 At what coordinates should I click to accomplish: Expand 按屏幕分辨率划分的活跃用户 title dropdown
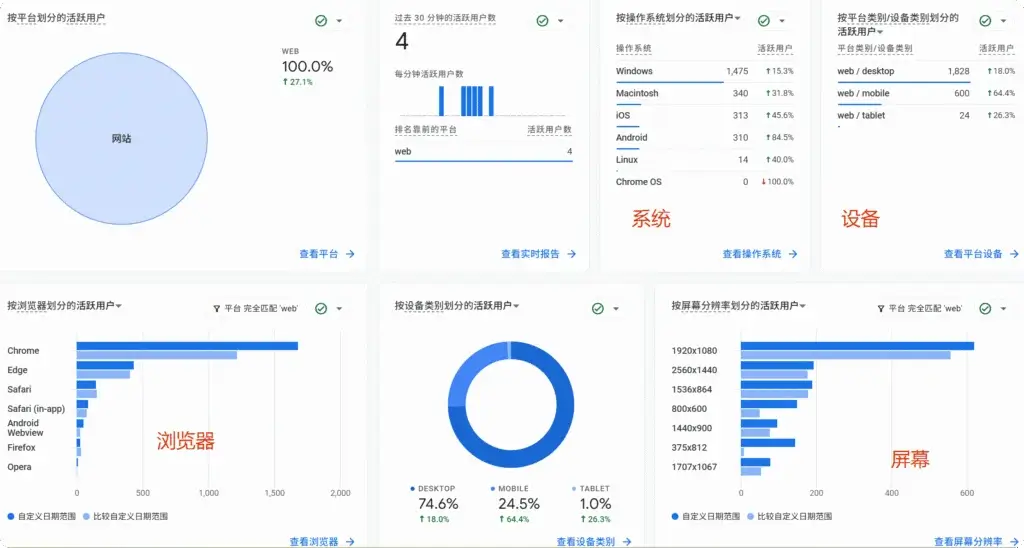click(x=802, y=305)
